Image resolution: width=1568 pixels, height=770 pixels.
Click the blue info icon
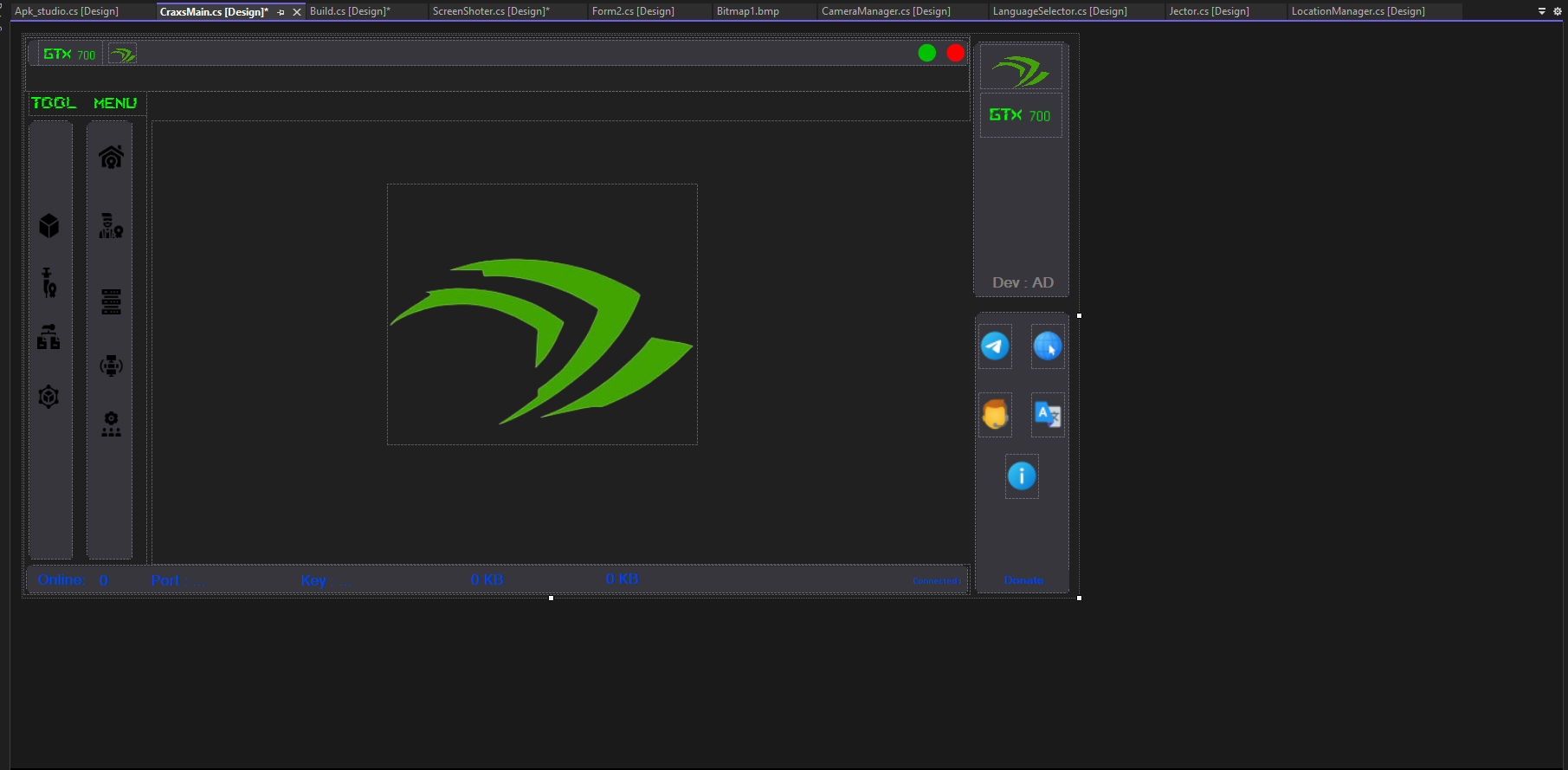(1022, 476)
